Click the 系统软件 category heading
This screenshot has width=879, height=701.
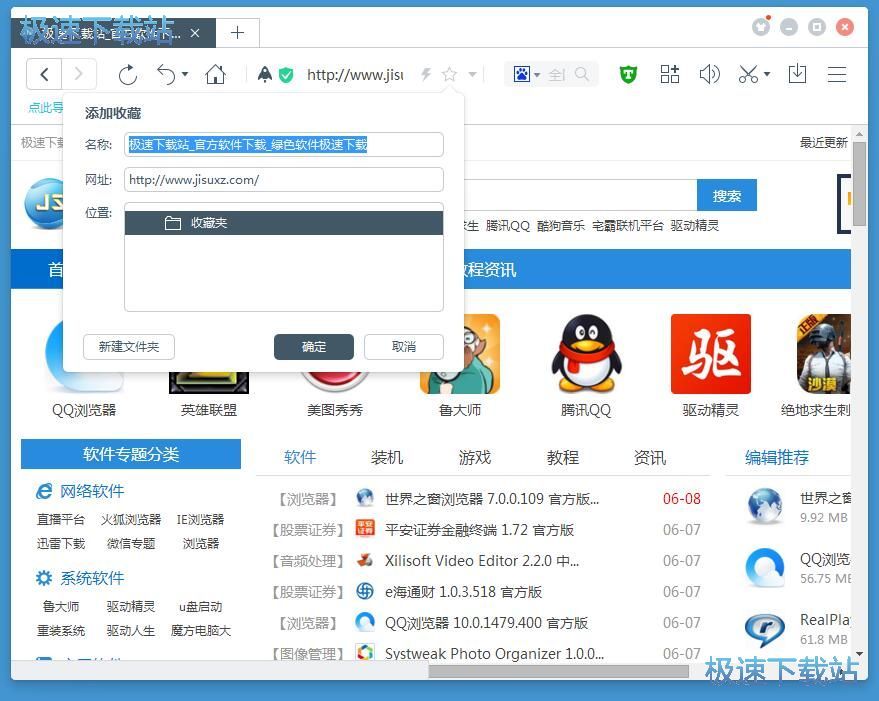(x=92, y=578)
